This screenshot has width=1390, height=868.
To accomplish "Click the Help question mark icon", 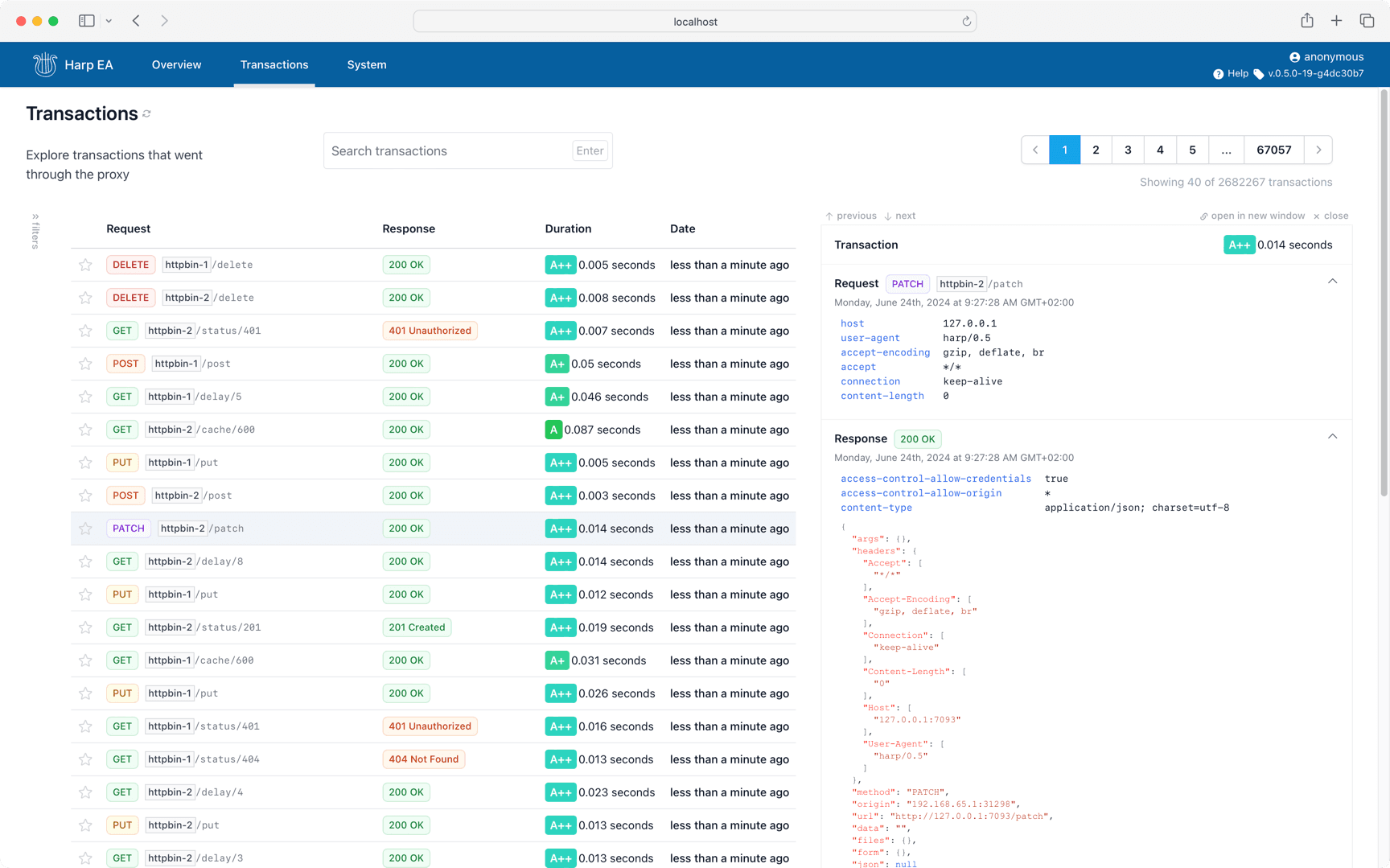I will coord(1219,73).
